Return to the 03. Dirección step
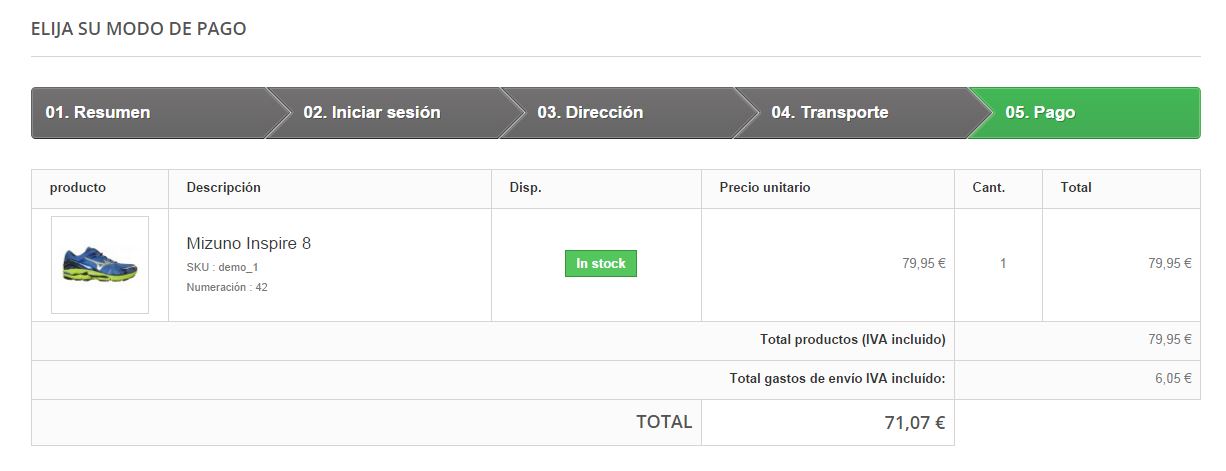 pyautogui.click(x=590, y=113)
